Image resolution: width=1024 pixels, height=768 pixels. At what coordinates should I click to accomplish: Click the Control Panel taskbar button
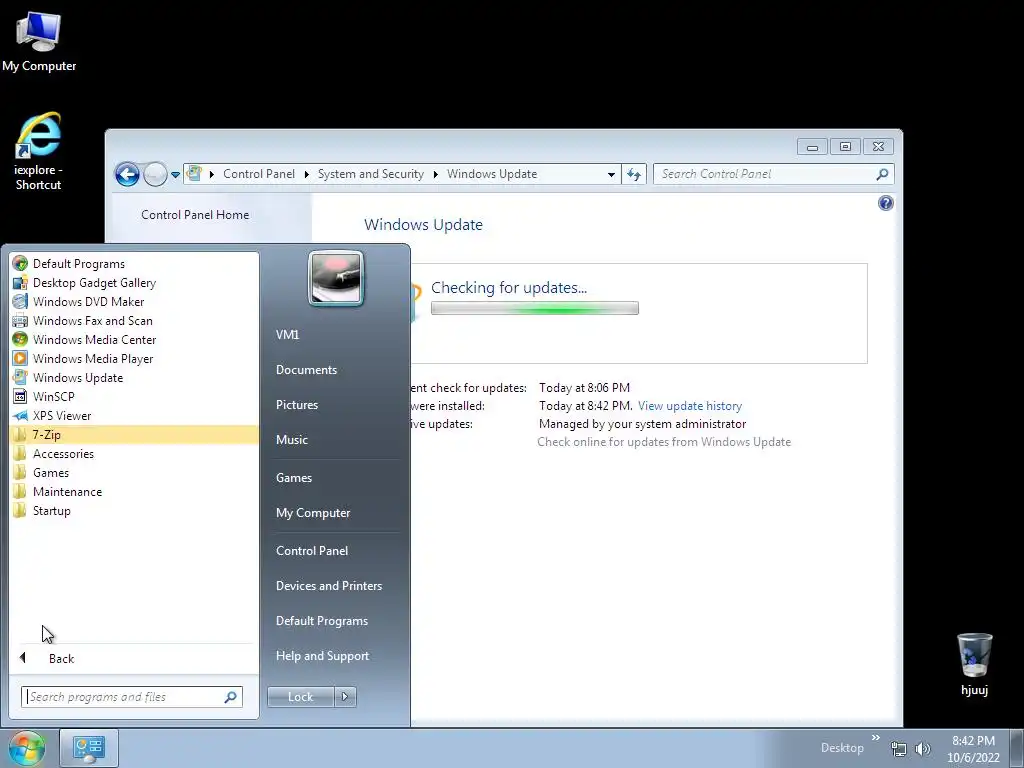point(89,748)
